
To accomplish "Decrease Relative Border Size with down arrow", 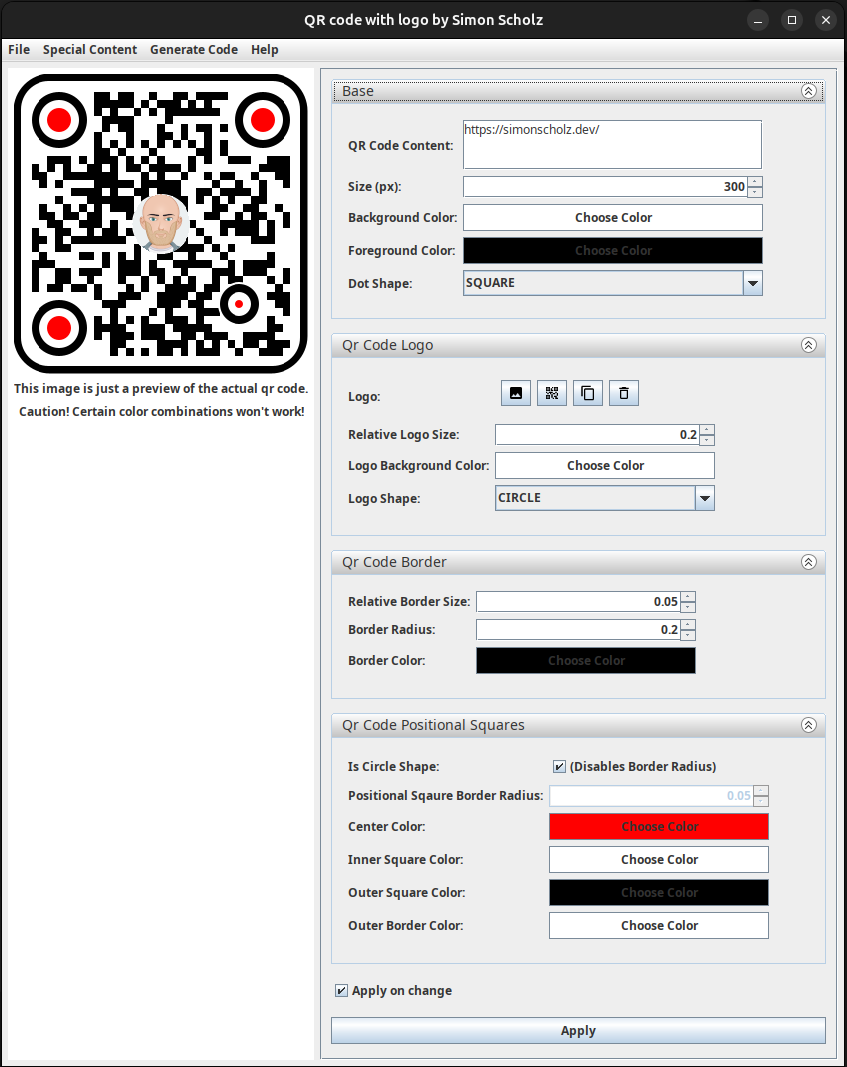I will click(x=688, y=607).
